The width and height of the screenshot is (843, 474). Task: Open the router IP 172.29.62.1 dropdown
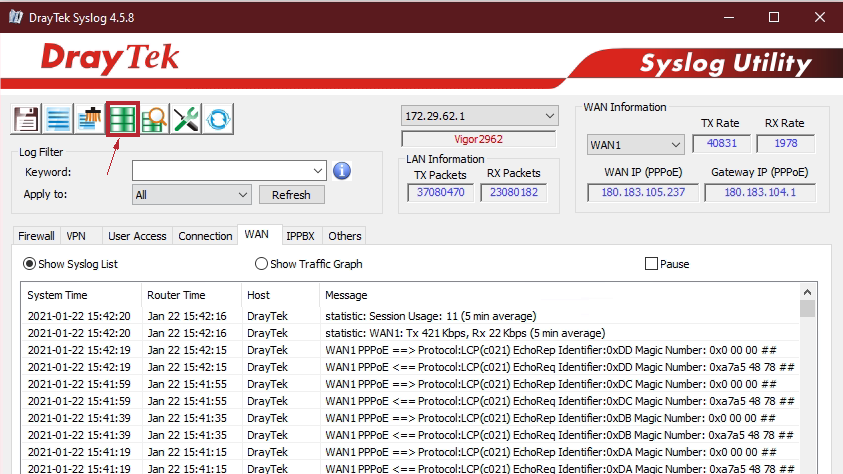tap(480, 116)
